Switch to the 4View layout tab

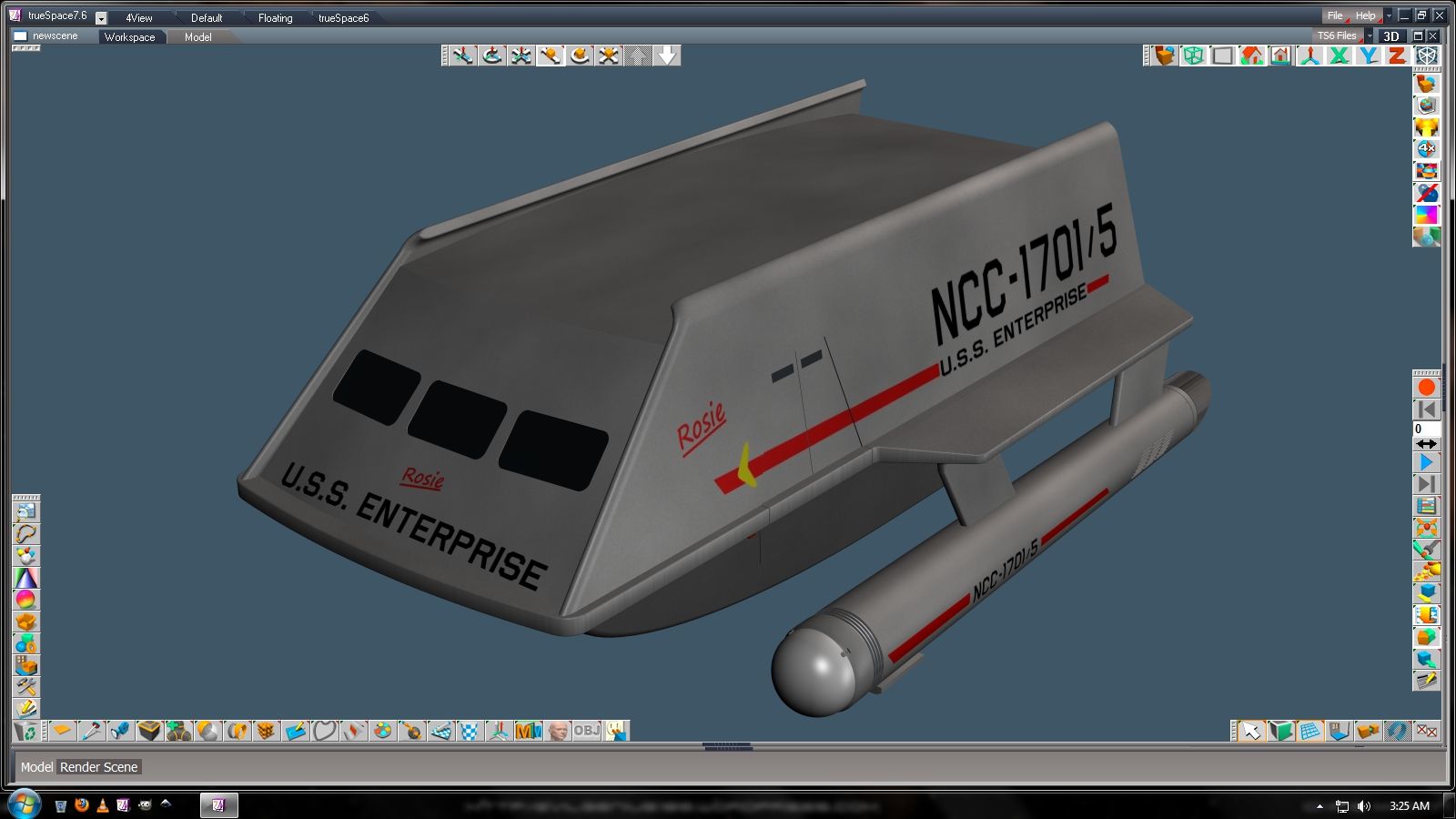tap(139, 18)
